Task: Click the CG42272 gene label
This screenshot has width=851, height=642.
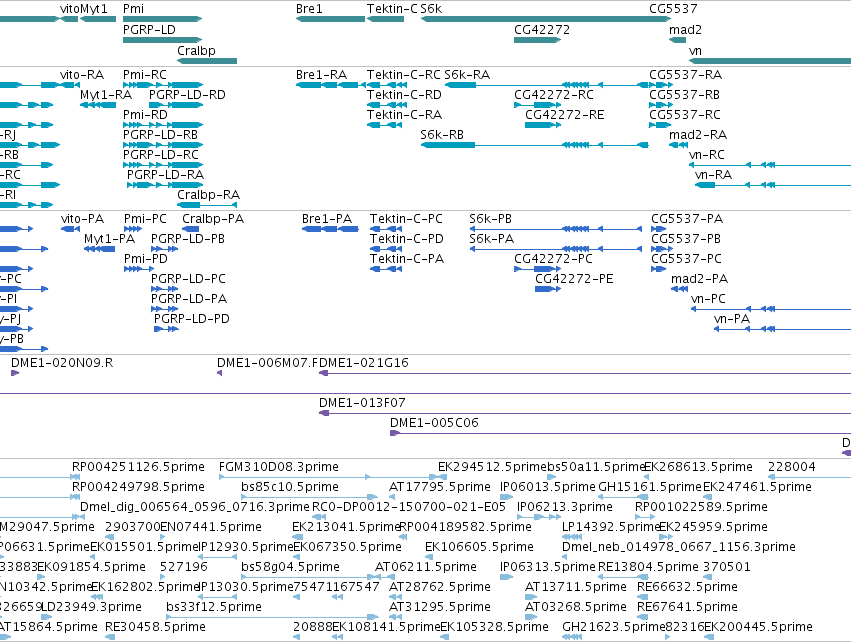Action: [542, 30]
